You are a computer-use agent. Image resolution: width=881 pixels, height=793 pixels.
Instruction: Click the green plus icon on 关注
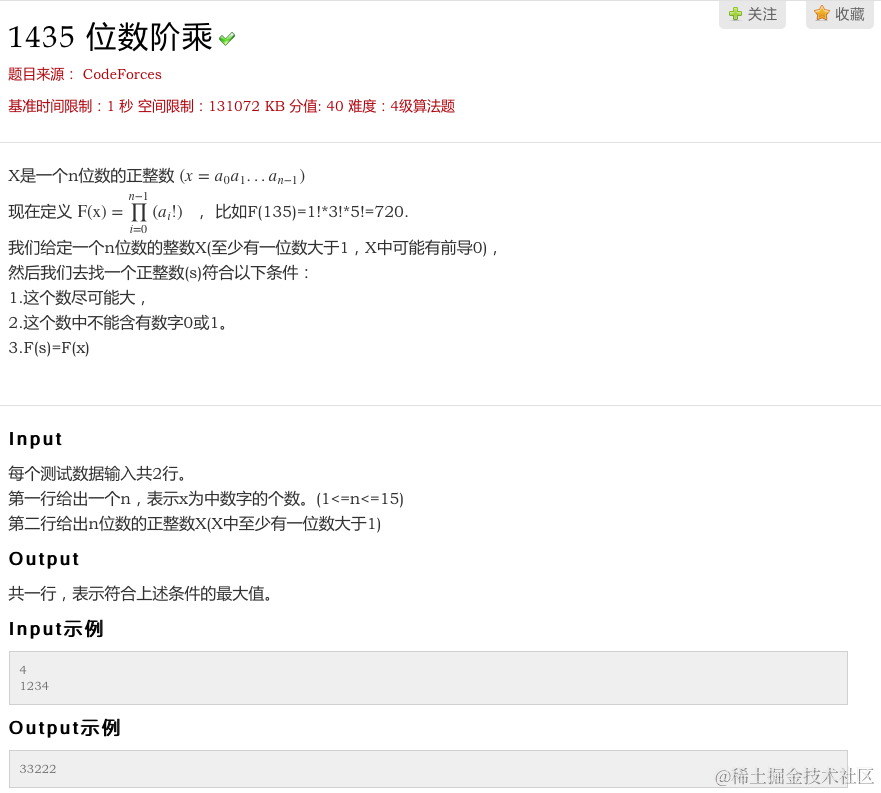735,14
